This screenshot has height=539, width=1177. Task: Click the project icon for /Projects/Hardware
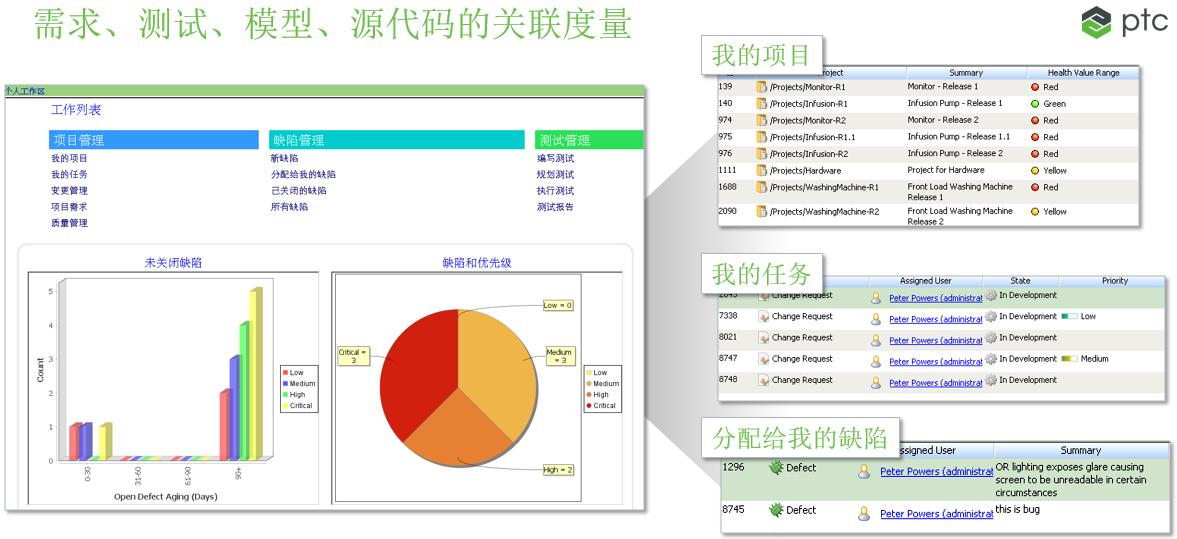(x=761, y=170)
